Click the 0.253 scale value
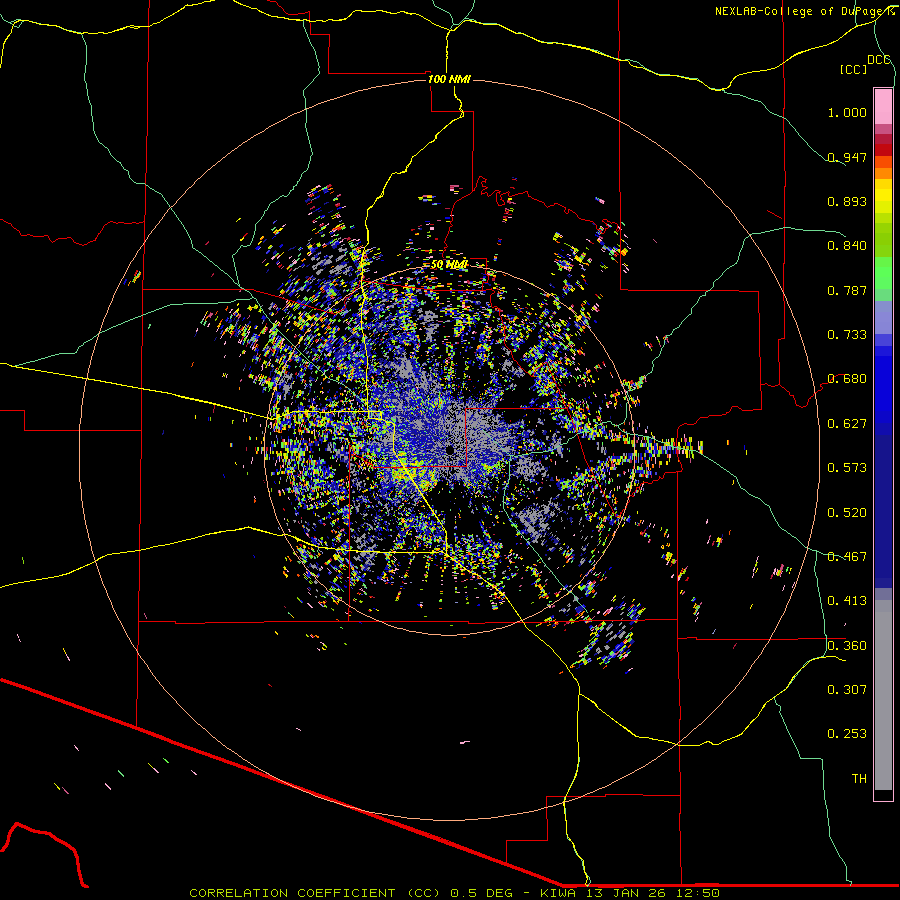900x900 pixels. click(x=847, y=734)
